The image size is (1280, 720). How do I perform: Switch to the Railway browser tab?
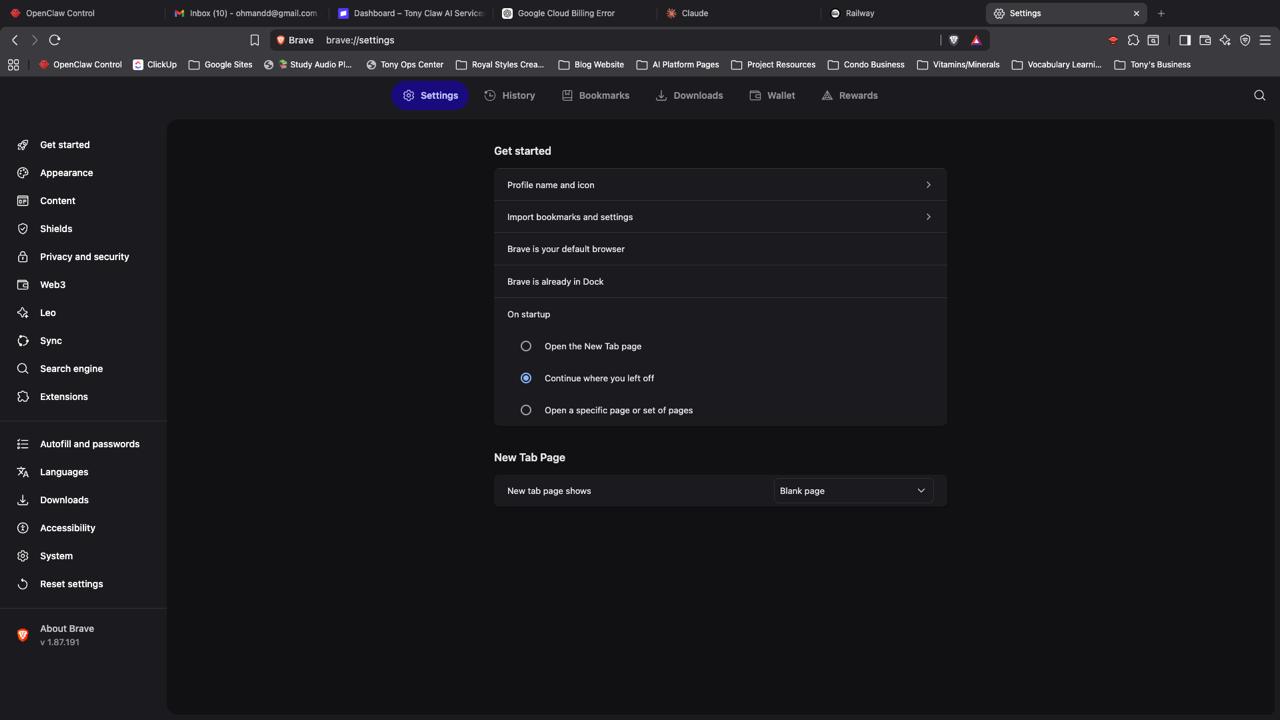point(859,13)
